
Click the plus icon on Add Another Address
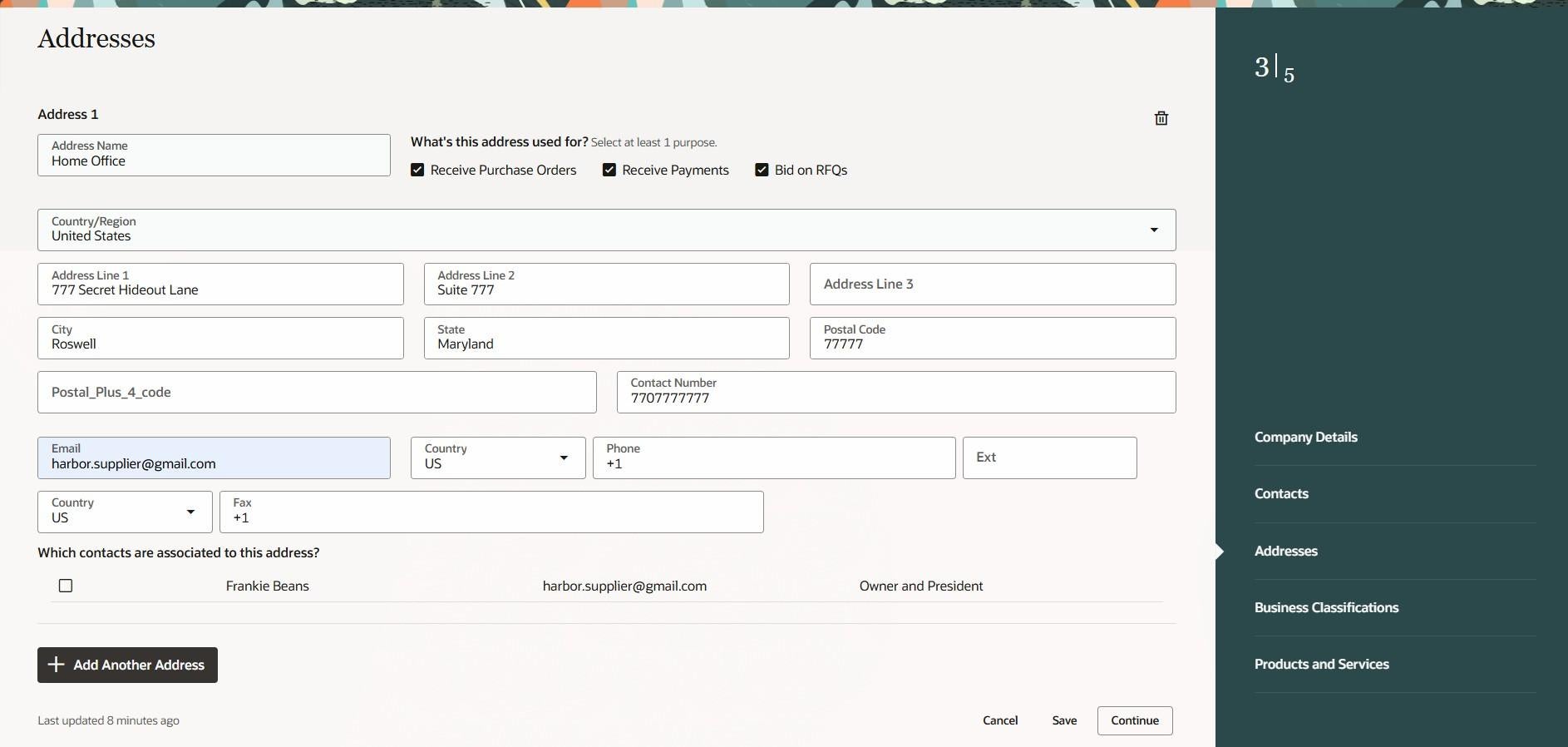point(56,665)
